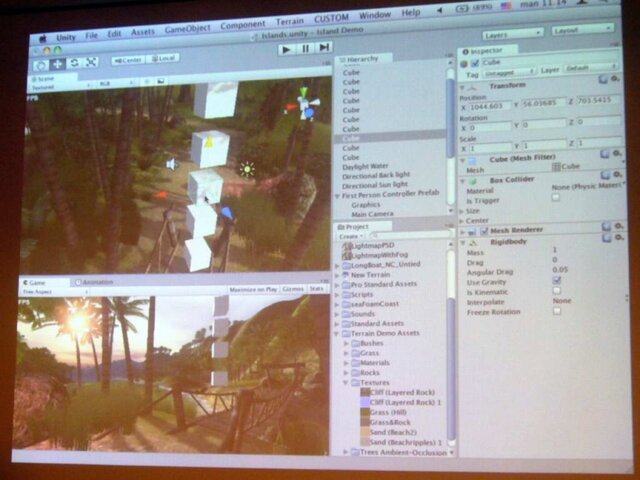Select the audio source speaker gizmo

pyautogui.click(x=172, y=164)
